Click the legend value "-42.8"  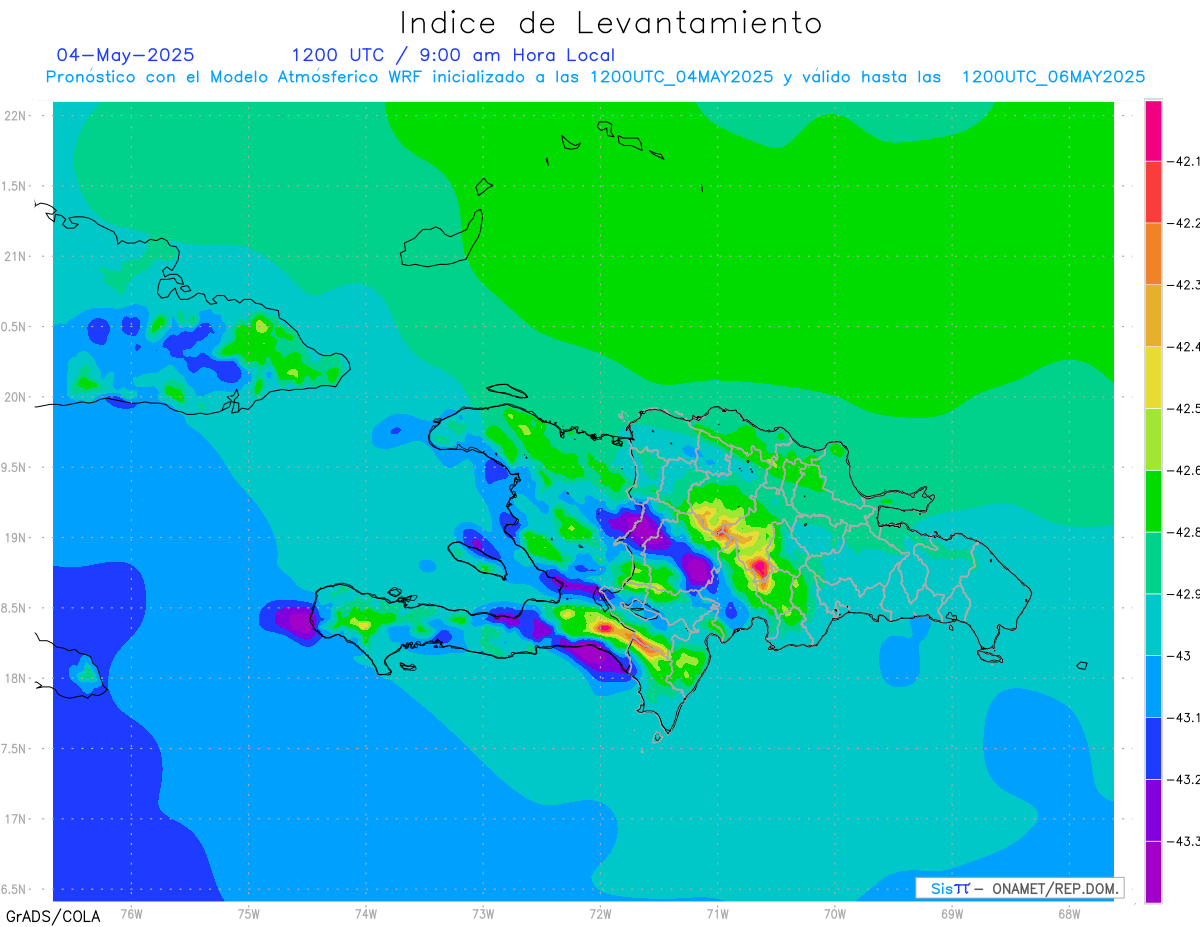[x=1185, y=532]
